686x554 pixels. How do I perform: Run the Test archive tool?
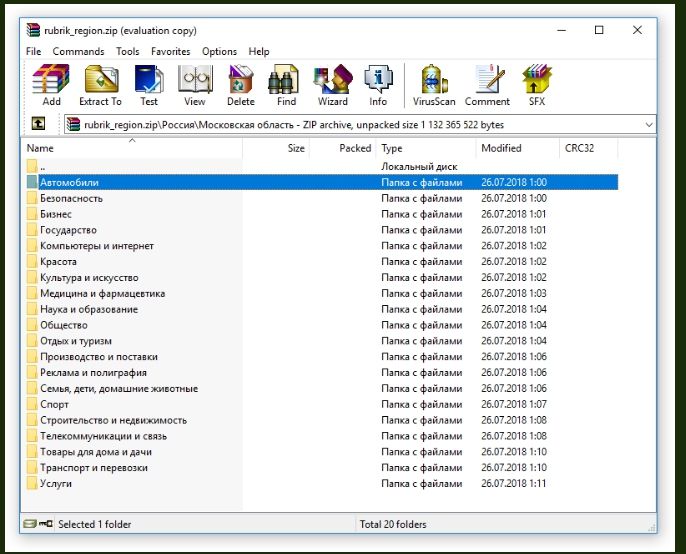[x=149, y=85]
